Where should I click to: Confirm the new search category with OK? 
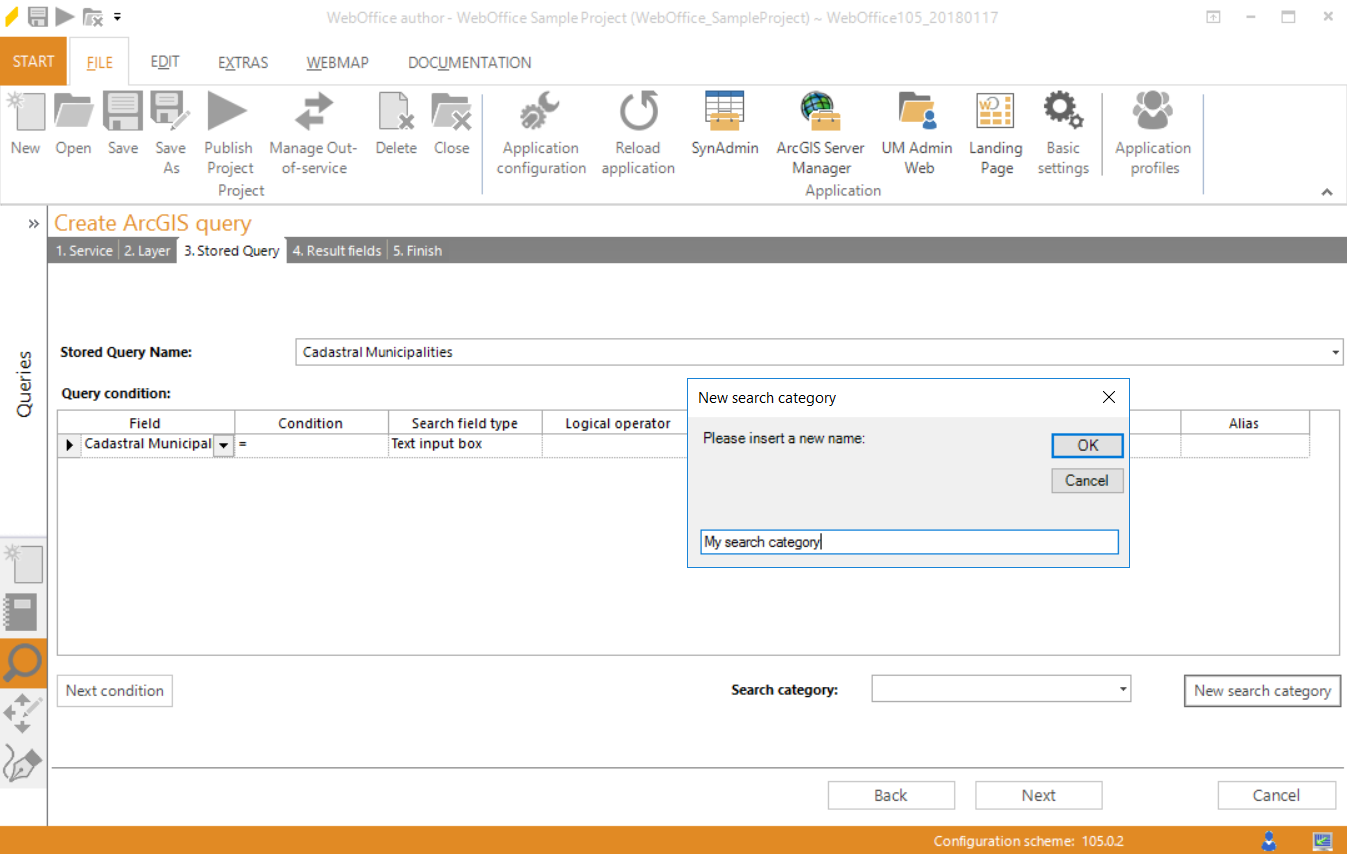point(1087,445)
